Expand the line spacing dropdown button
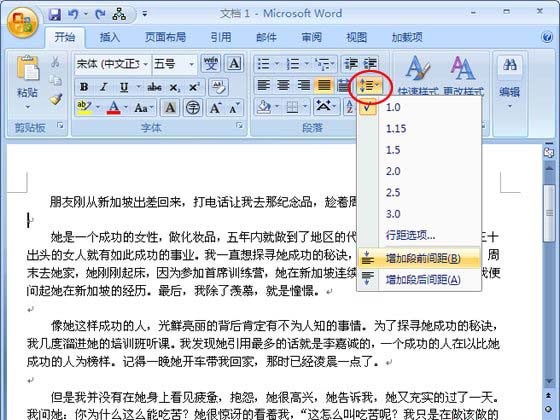The image size is (560, 420). [x=370, y=86]
